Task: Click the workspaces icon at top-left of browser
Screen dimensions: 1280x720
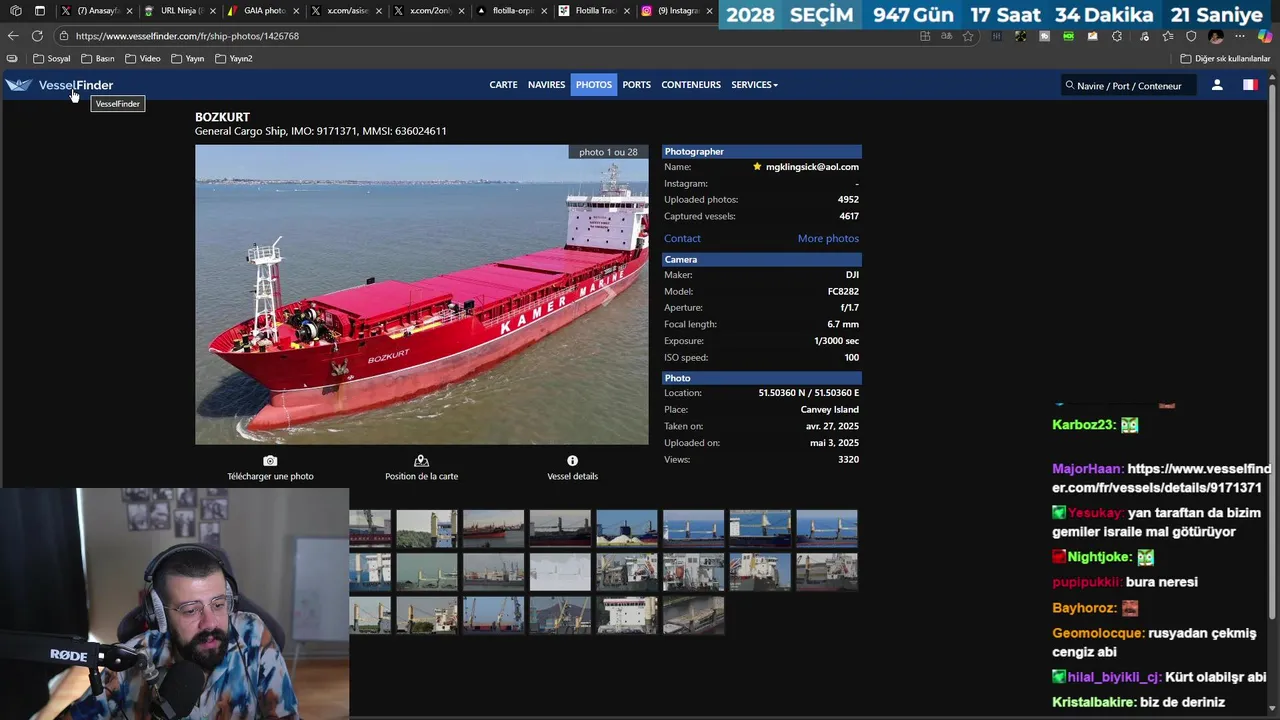Action: coord(15,11)
